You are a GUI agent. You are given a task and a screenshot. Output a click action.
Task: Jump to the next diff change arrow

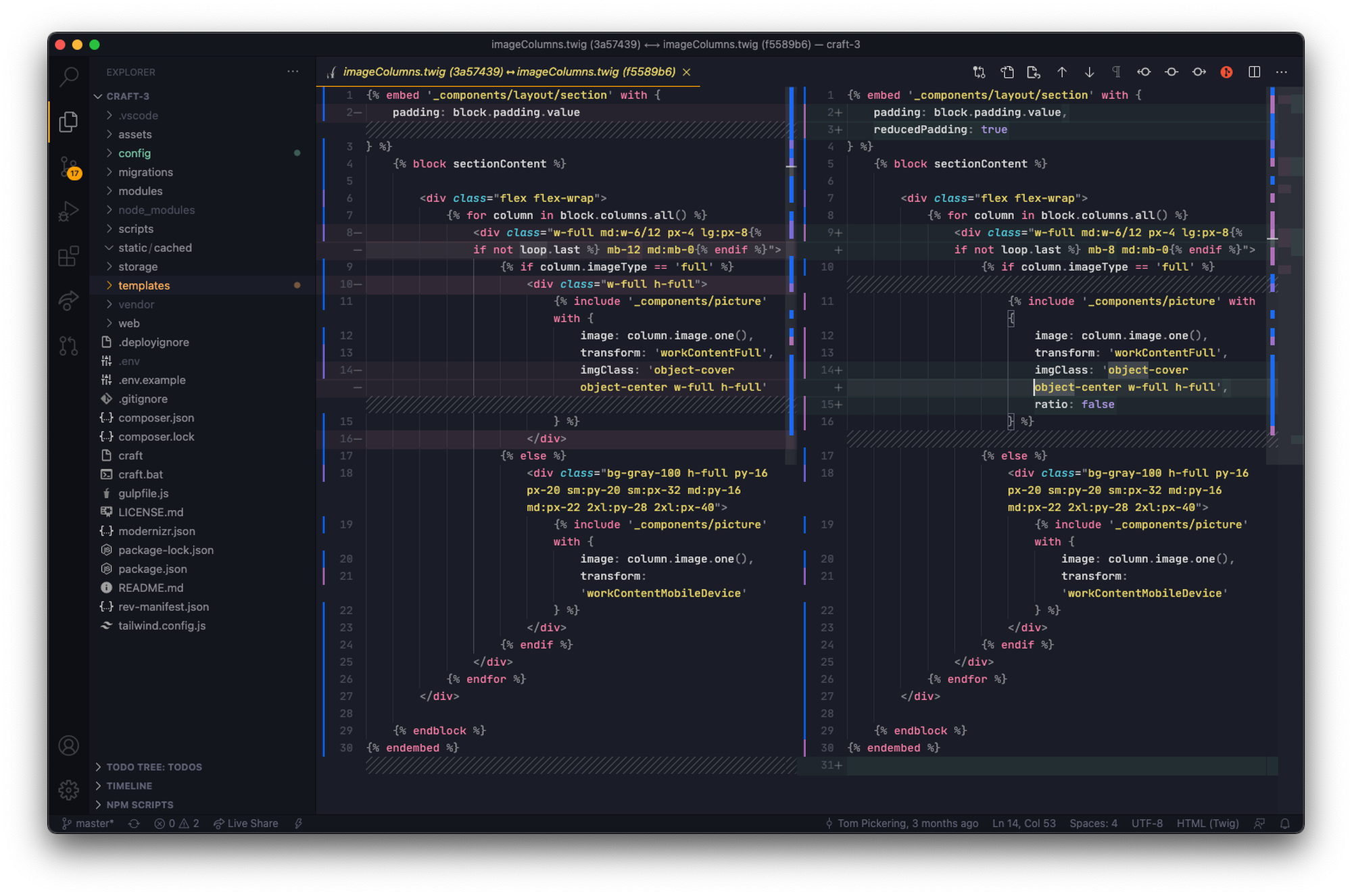(x=1090, y=72)
